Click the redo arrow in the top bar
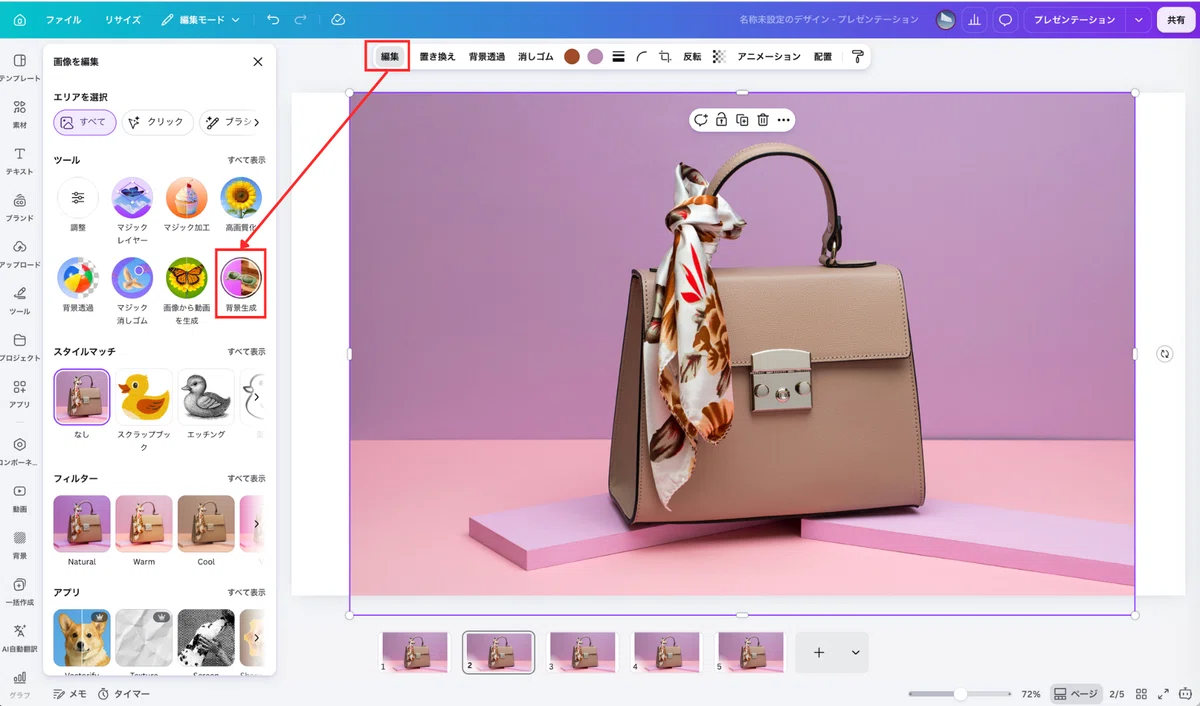 302,19
